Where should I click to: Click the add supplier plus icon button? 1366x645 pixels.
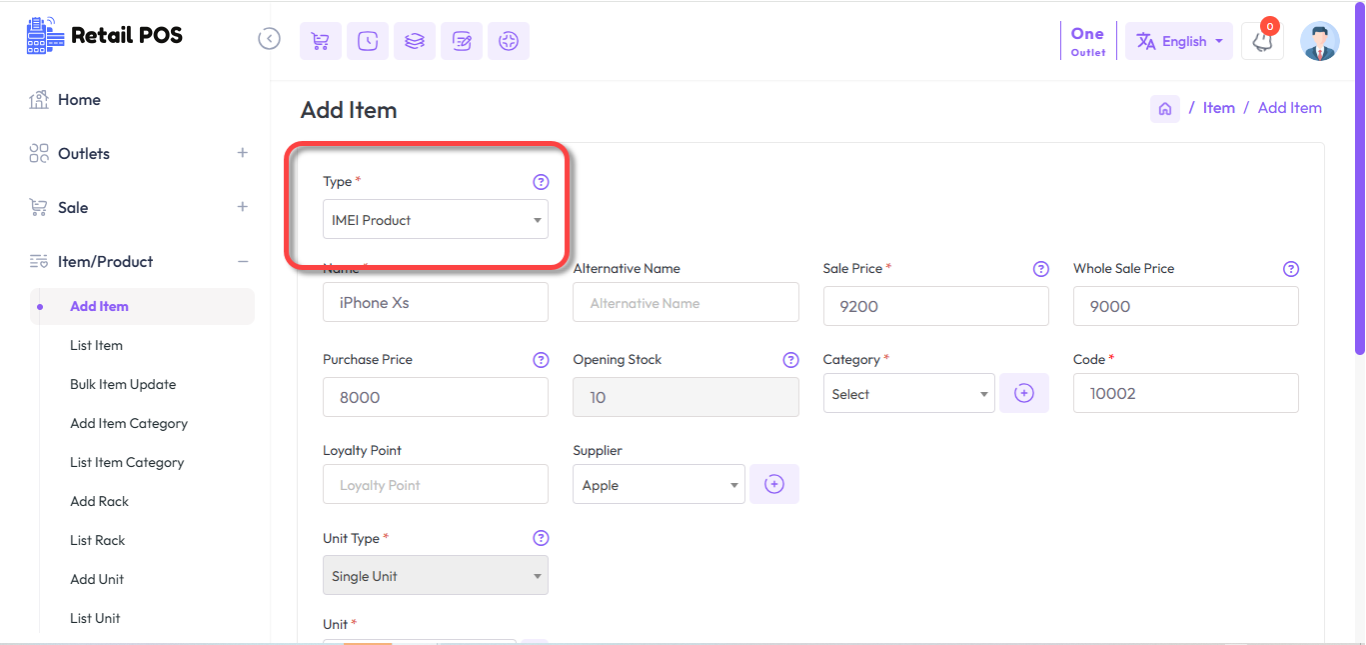(774, 485)
